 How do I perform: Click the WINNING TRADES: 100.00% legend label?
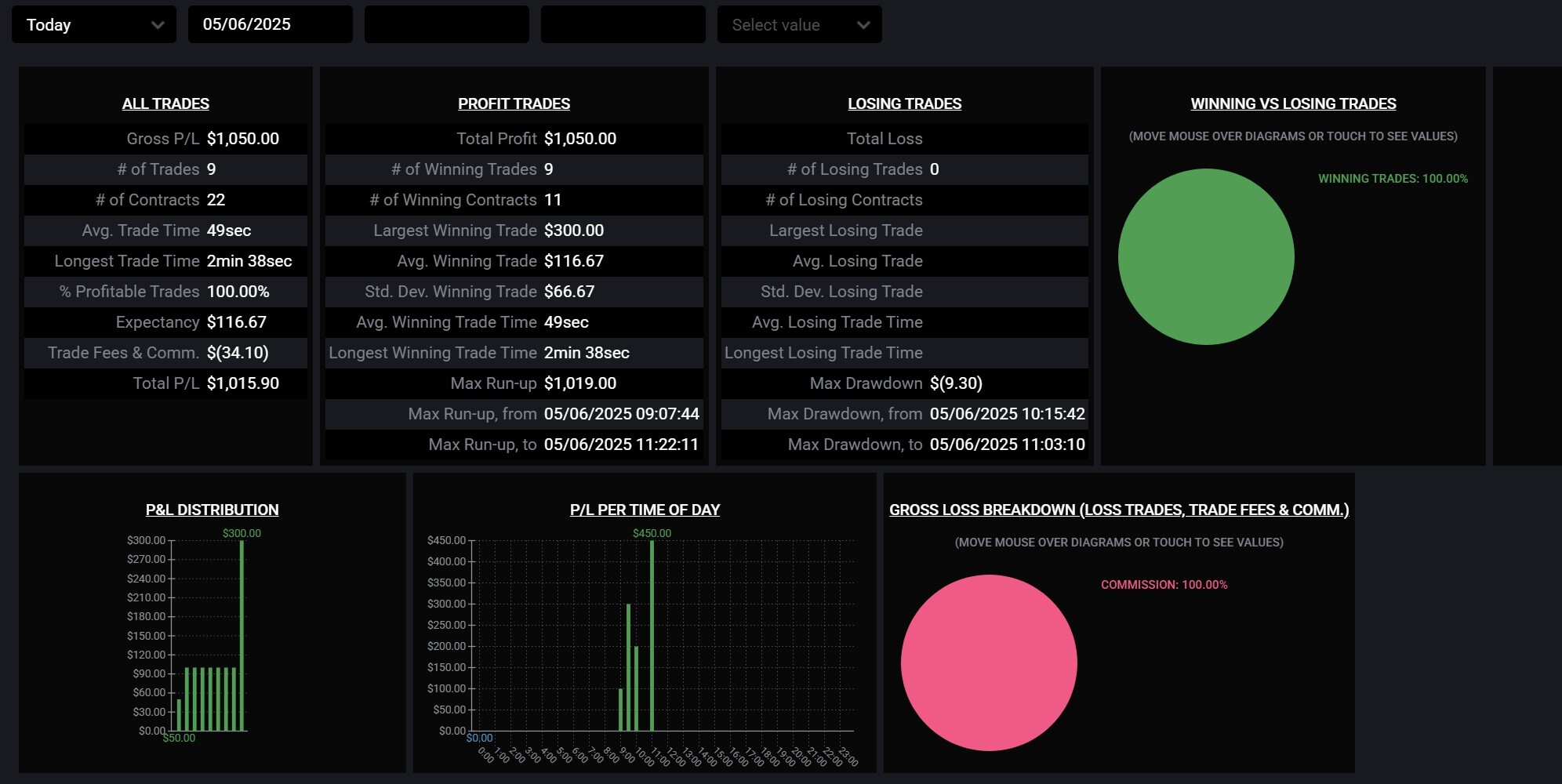click(x=1393, y=179)
